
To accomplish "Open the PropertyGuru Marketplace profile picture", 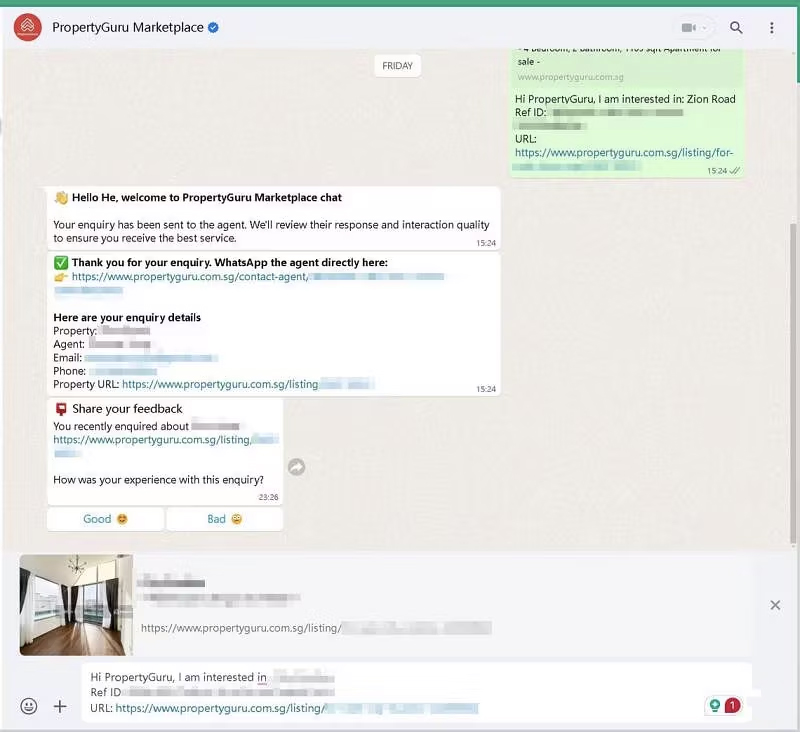I will (x=28, y=28).
